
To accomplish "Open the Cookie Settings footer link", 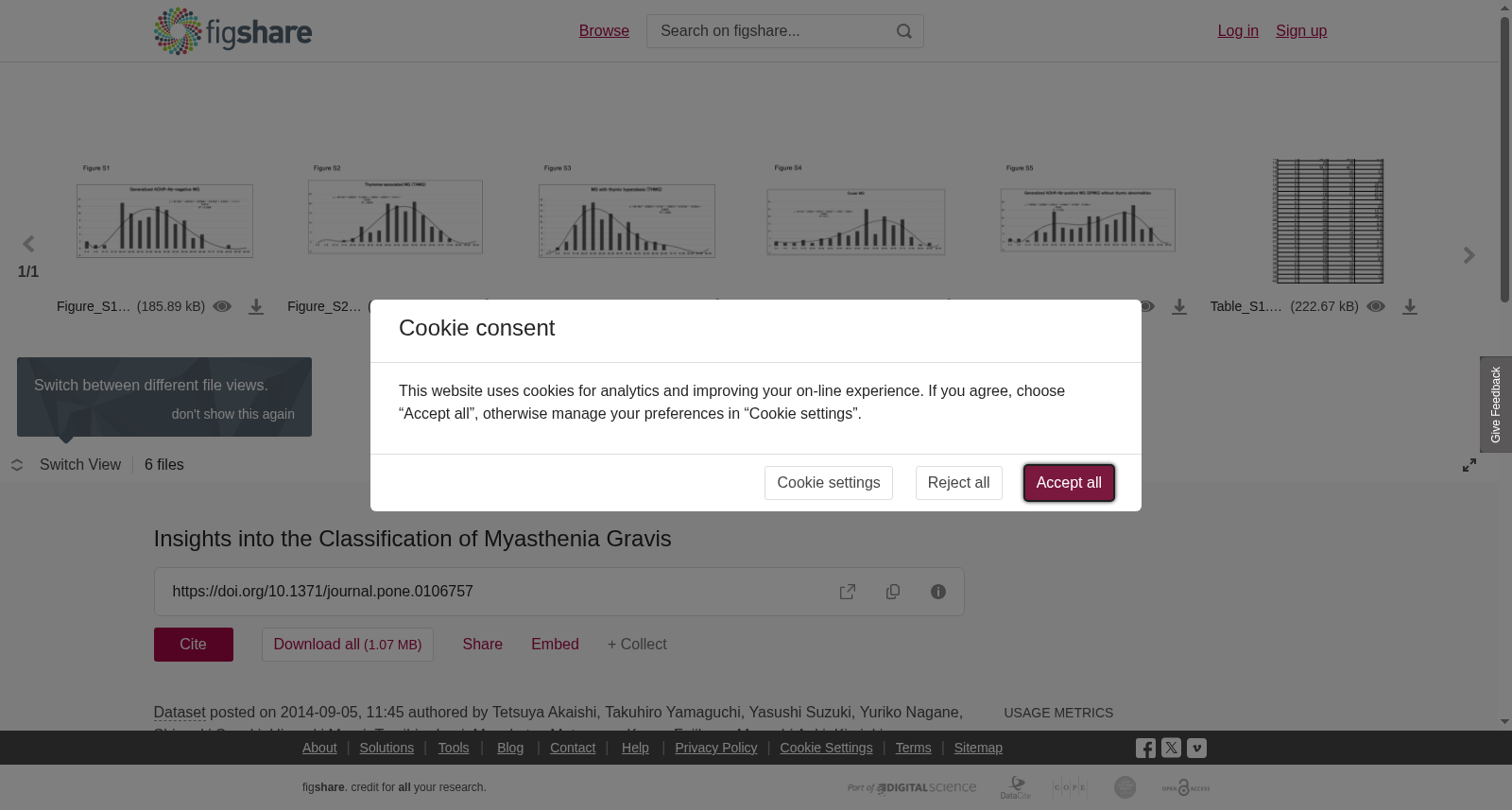I will (826, 748).
